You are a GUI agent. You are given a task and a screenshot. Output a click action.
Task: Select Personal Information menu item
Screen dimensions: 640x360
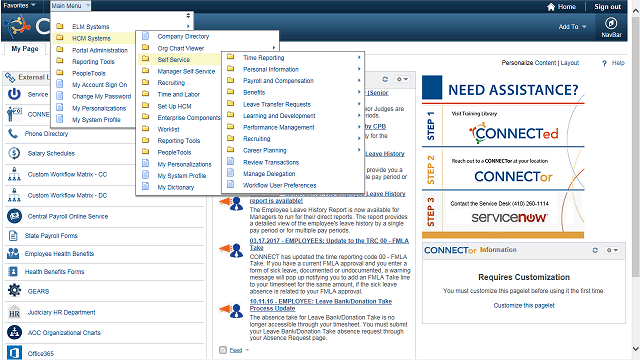coord(271,69)
